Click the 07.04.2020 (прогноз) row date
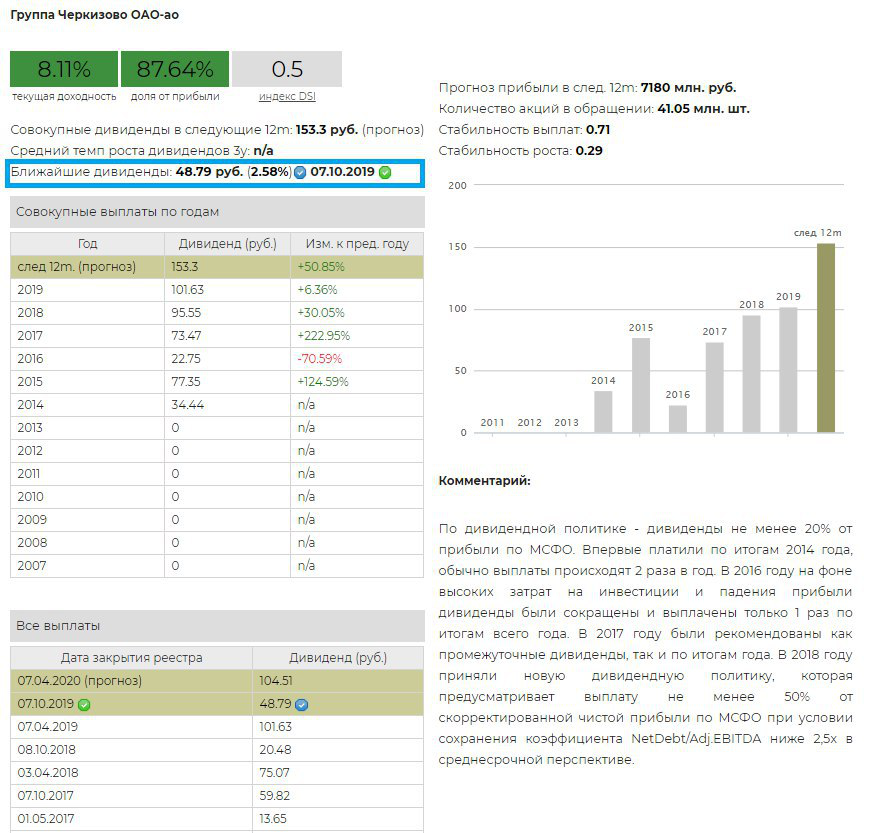The height and width of the screenshot is (833, 869). pos(79,681)
